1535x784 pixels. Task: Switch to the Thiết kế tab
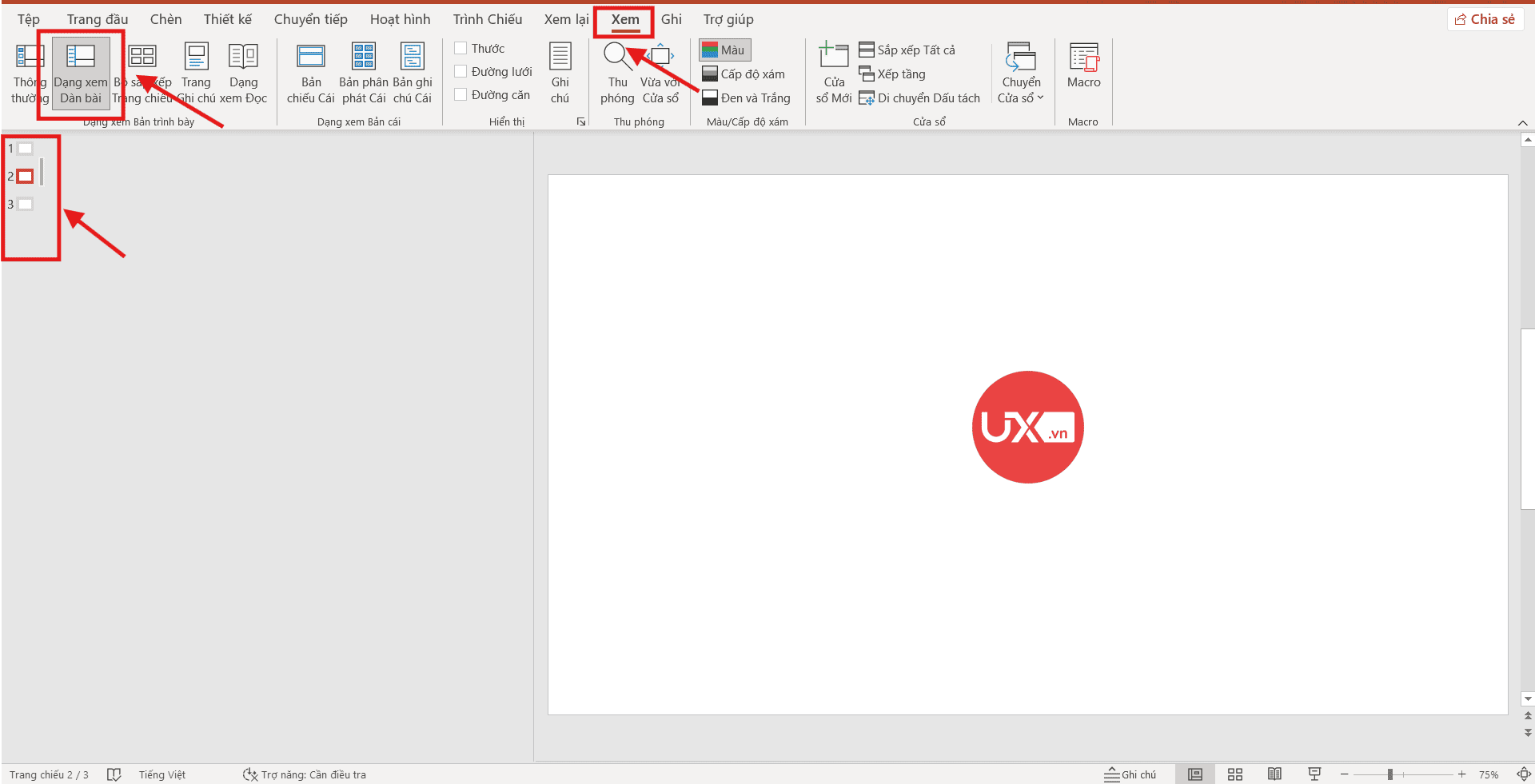226,18
